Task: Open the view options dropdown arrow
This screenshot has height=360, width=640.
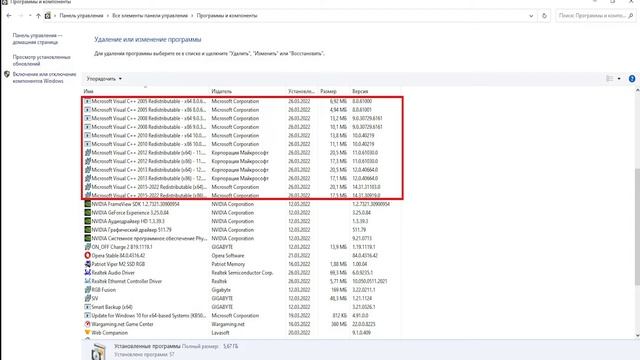Action: pos(619,79)
